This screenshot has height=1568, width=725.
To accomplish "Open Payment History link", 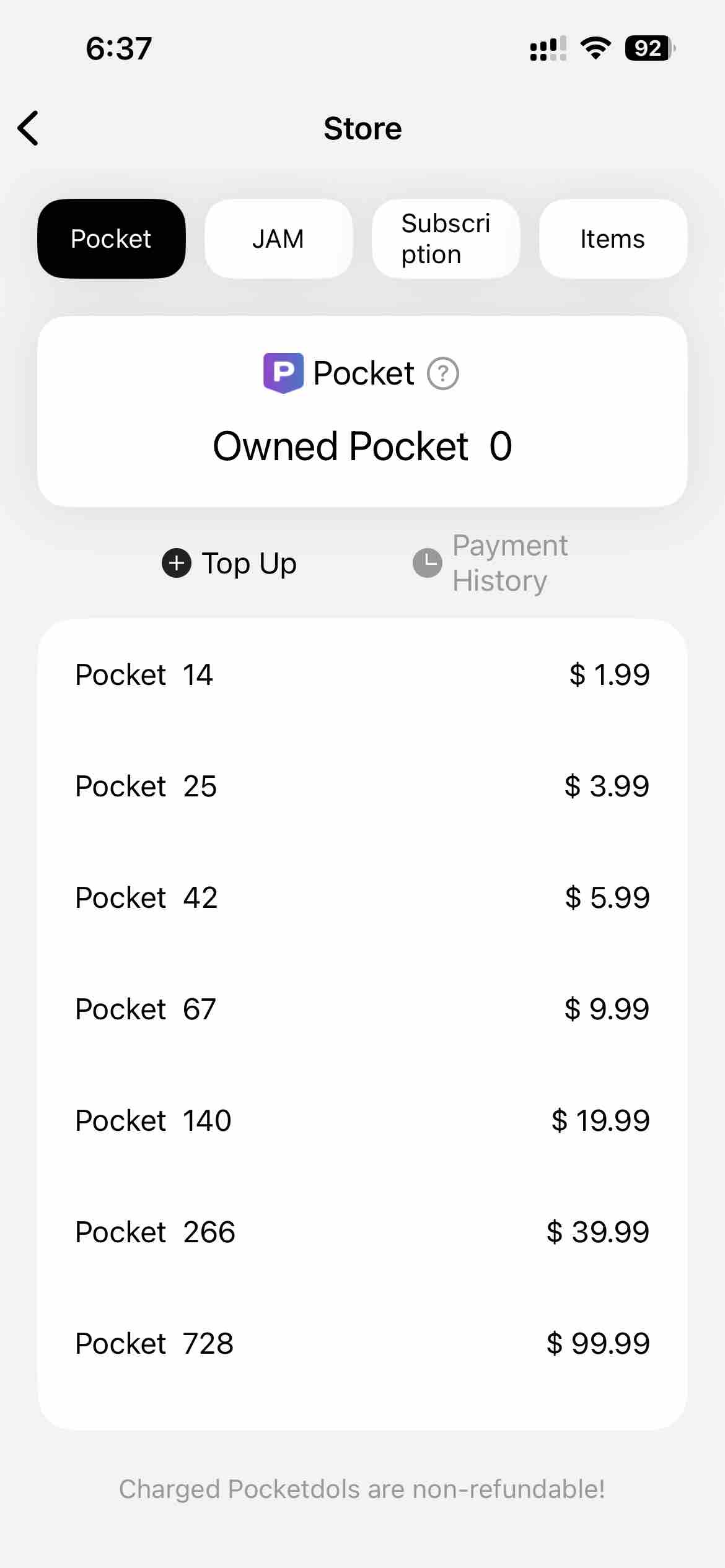I will pos(509,563).
